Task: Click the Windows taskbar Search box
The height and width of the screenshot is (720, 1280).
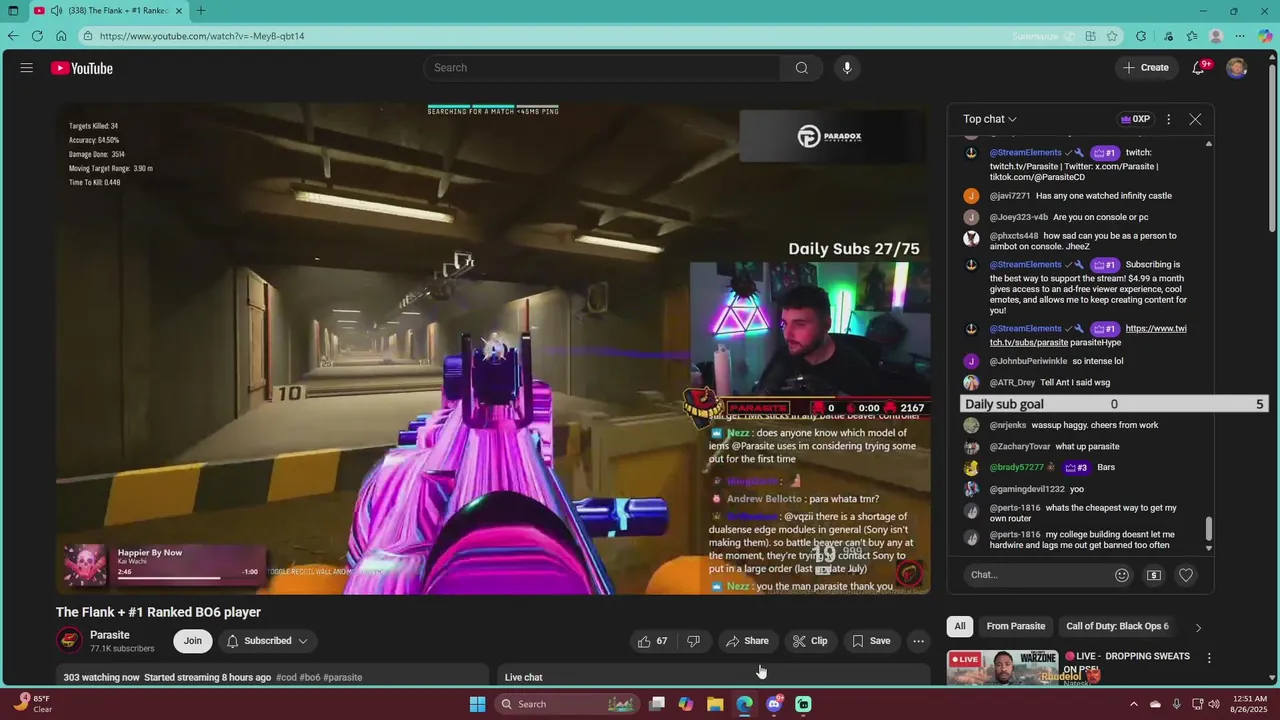Action: point(567,704)
